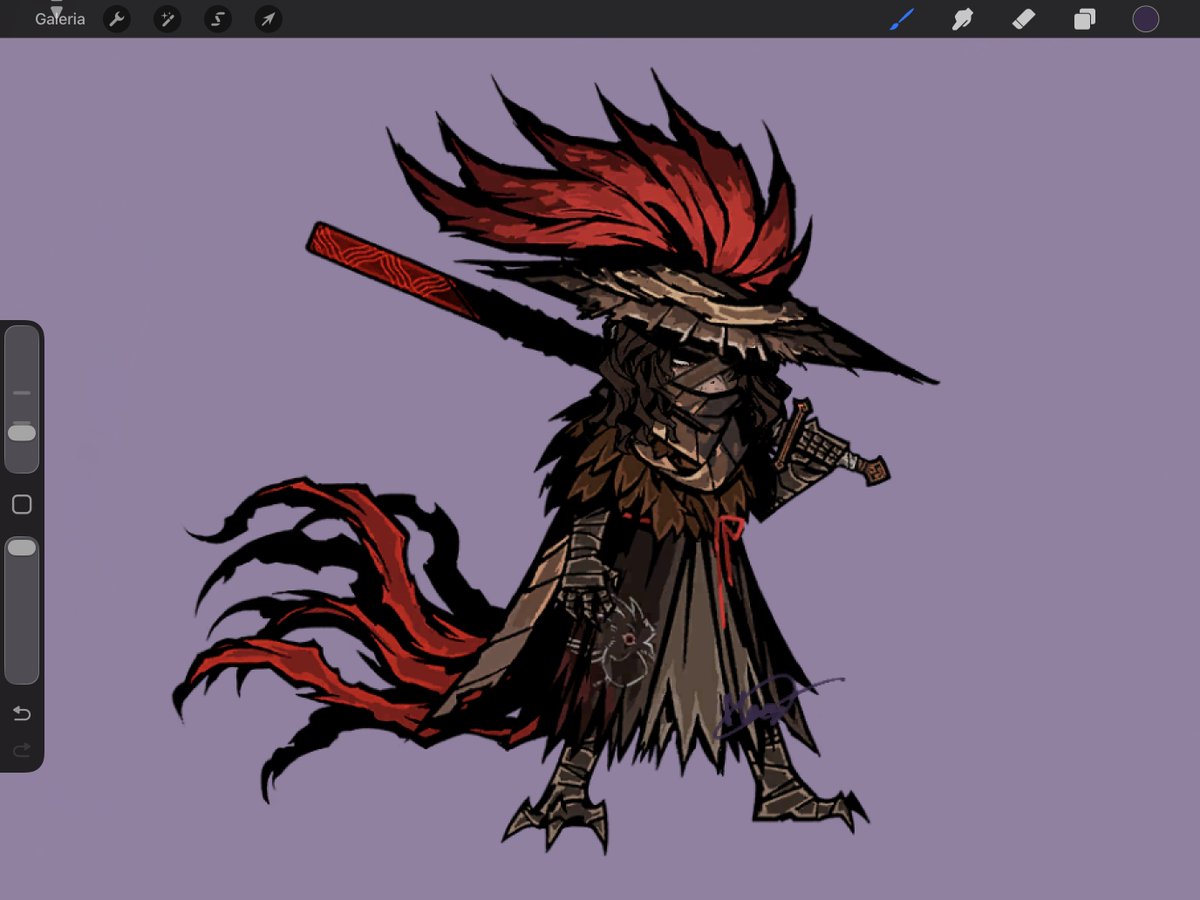Tap the Redo arrow
The image size is (1200, 900).
coord(21,751)
